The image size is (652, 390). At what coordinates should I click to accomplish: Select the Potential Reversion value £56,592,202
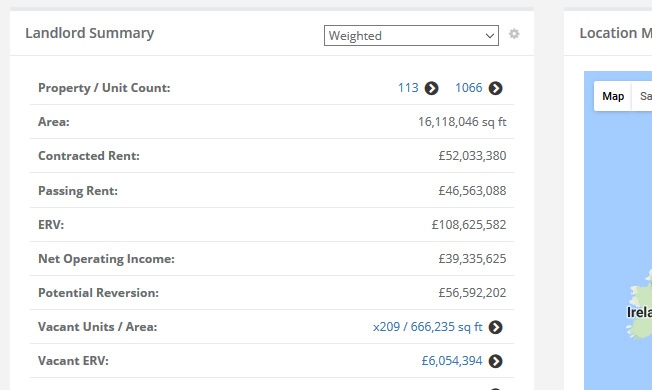[472, 293]
